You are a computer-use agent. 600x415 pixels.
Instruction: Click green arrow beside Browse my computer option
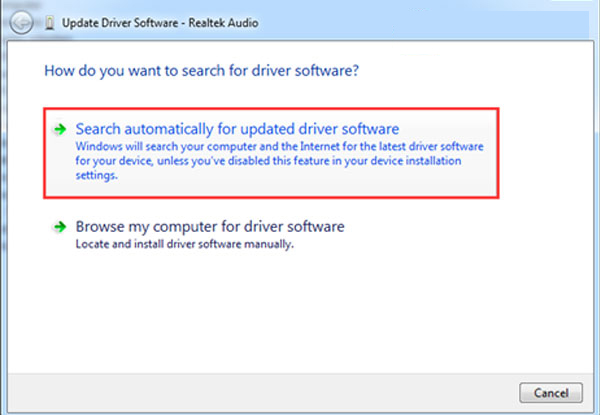(x=60, y=227)
